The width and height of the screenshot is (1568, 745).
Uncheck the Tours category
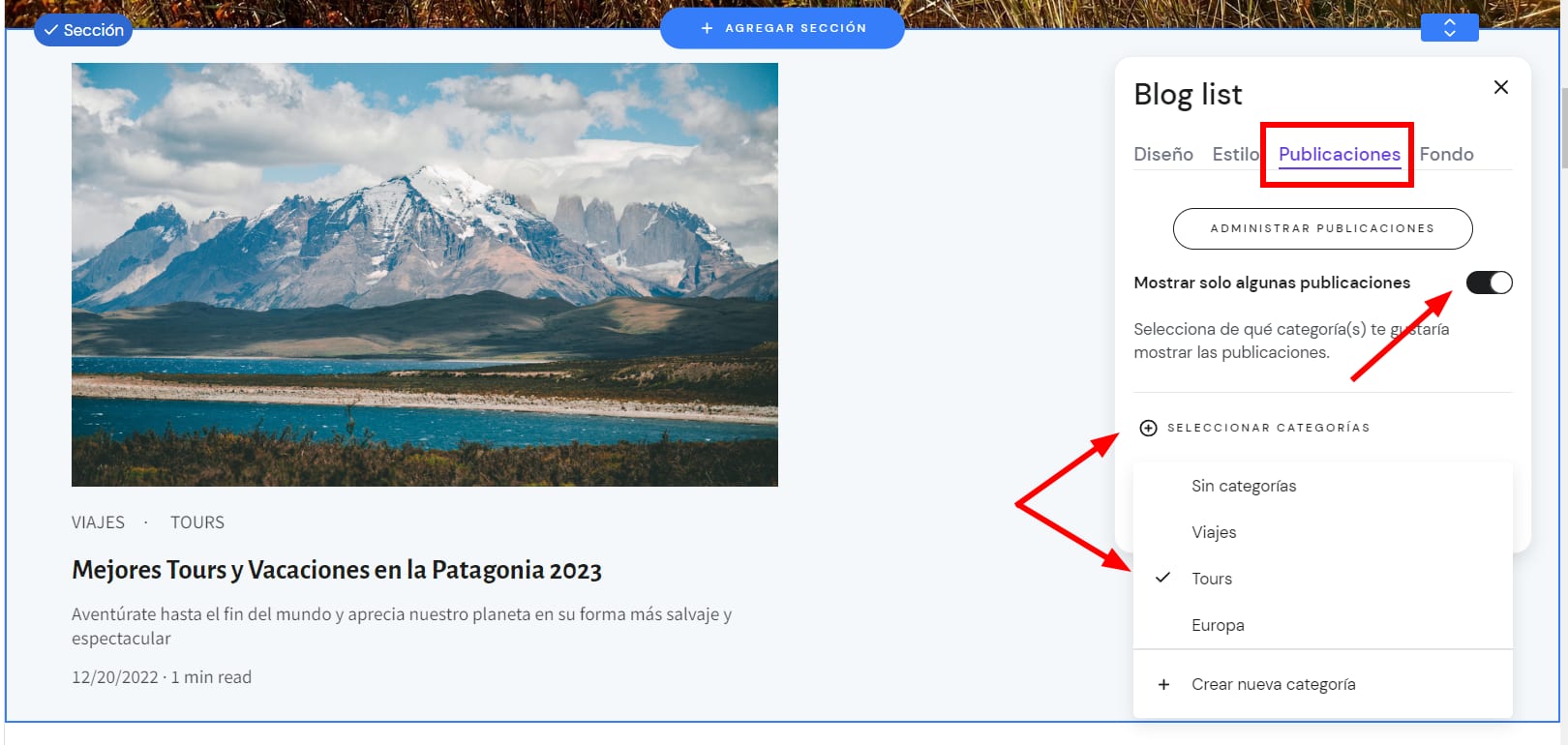(x=1212, y=579)
